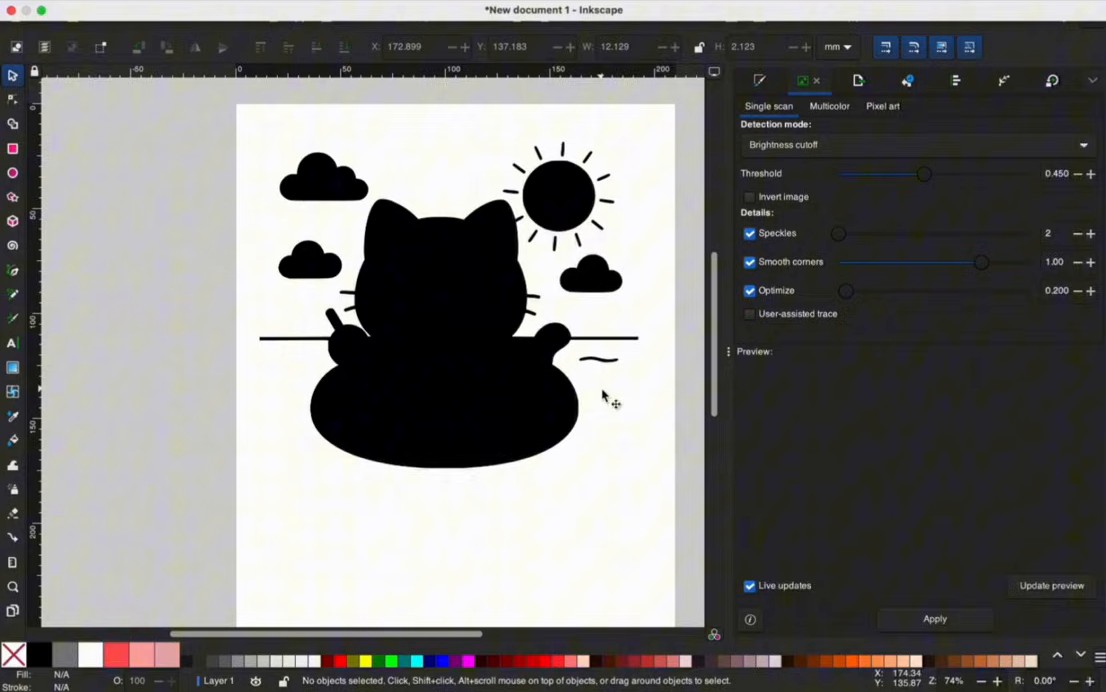This screenshot has width=1106, height=692.
Task: Enable the Invert image checkbox
Action: (749, 198)
